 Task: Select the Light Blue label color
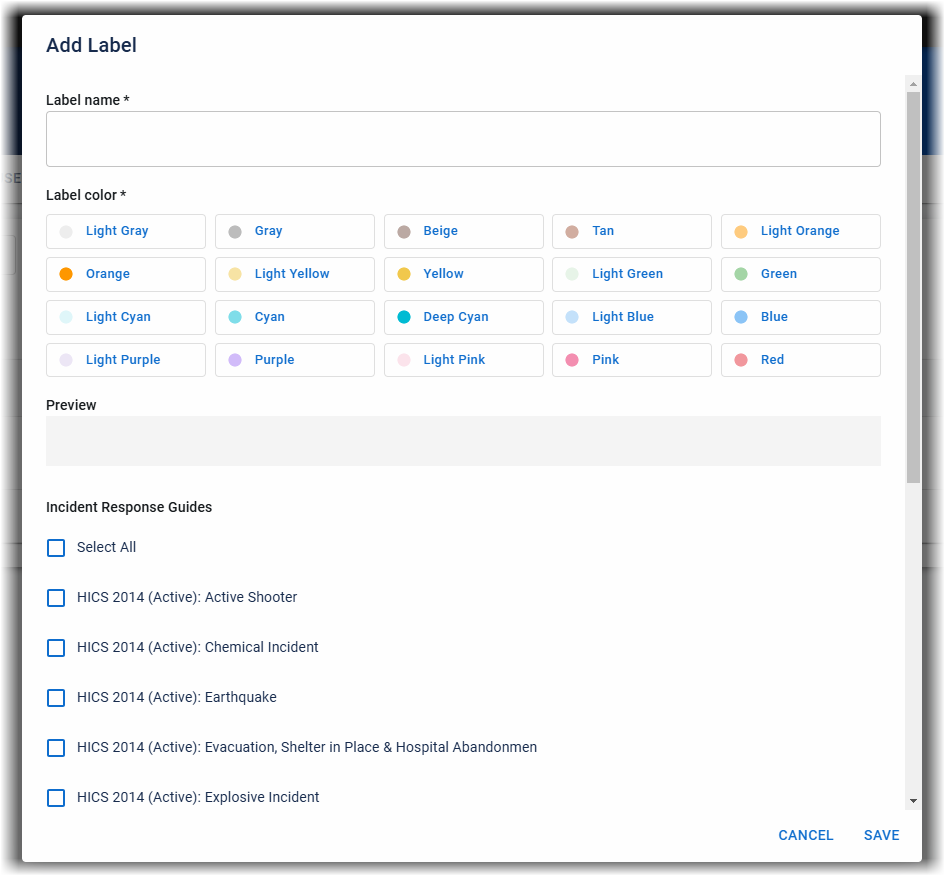tap(631, 317)
